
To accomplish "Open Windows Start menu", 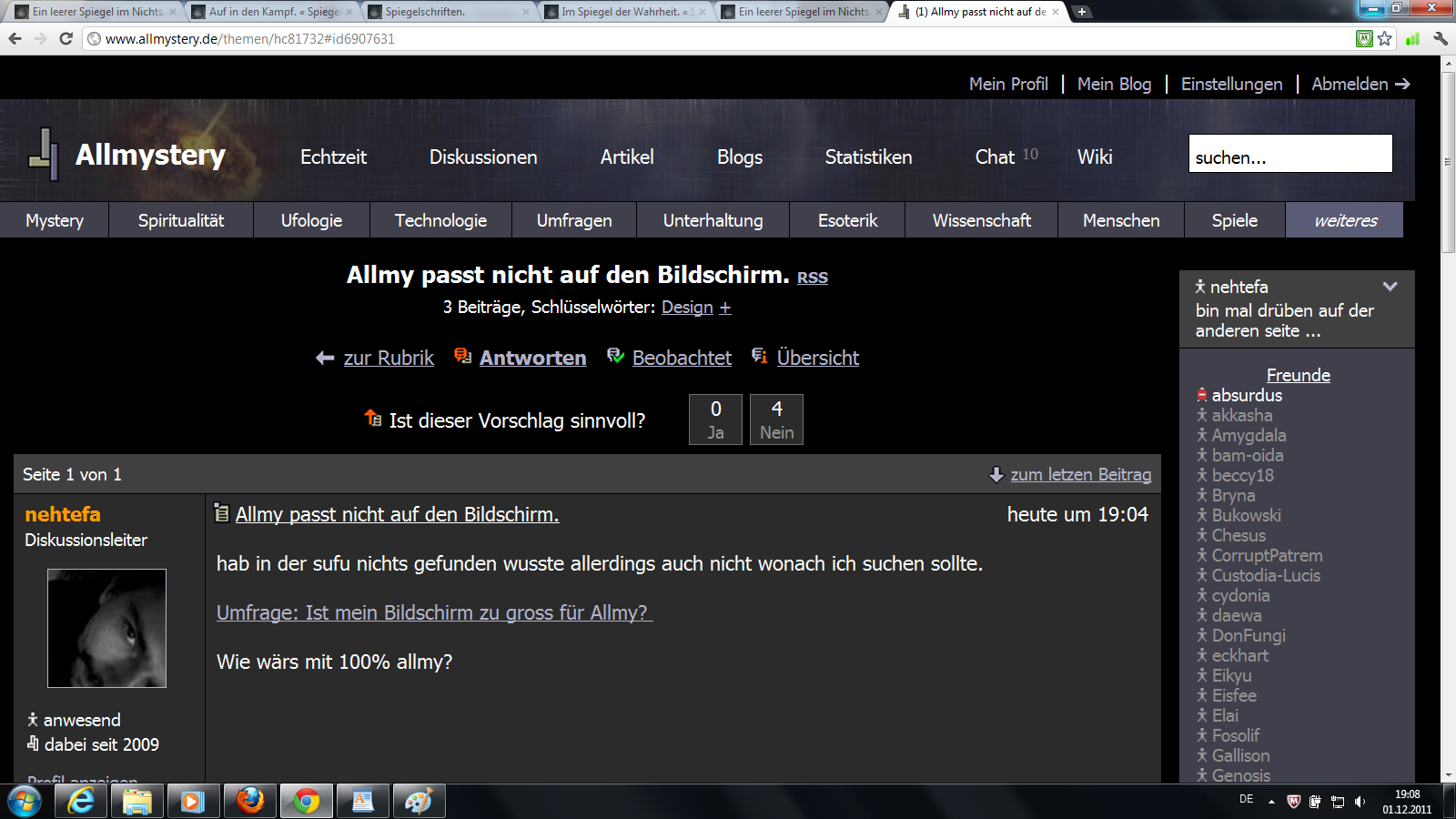I will click(25, 802).
